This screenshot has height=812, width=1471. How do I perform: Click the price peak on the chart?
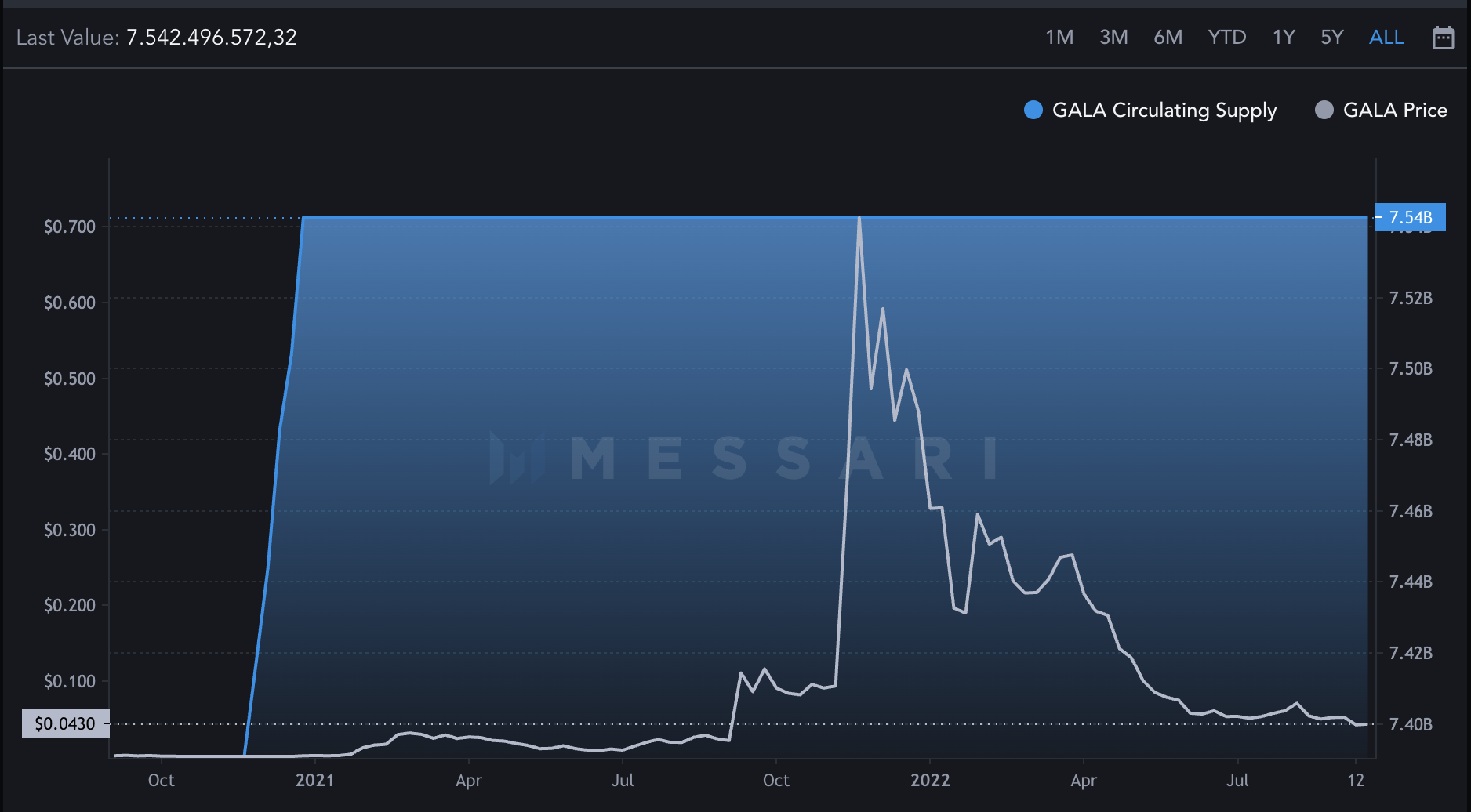click(x=859, y=219)
